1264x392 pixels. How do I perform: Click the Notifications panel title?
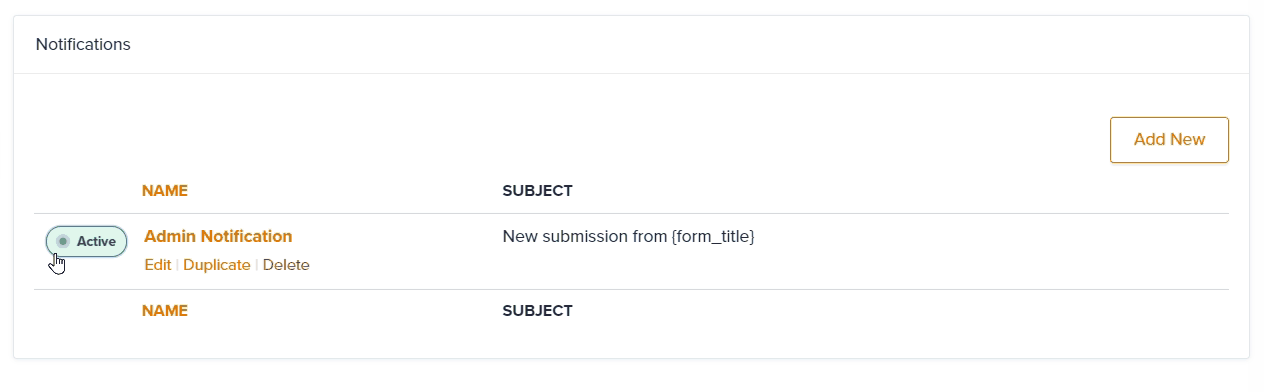coord(83,44)
